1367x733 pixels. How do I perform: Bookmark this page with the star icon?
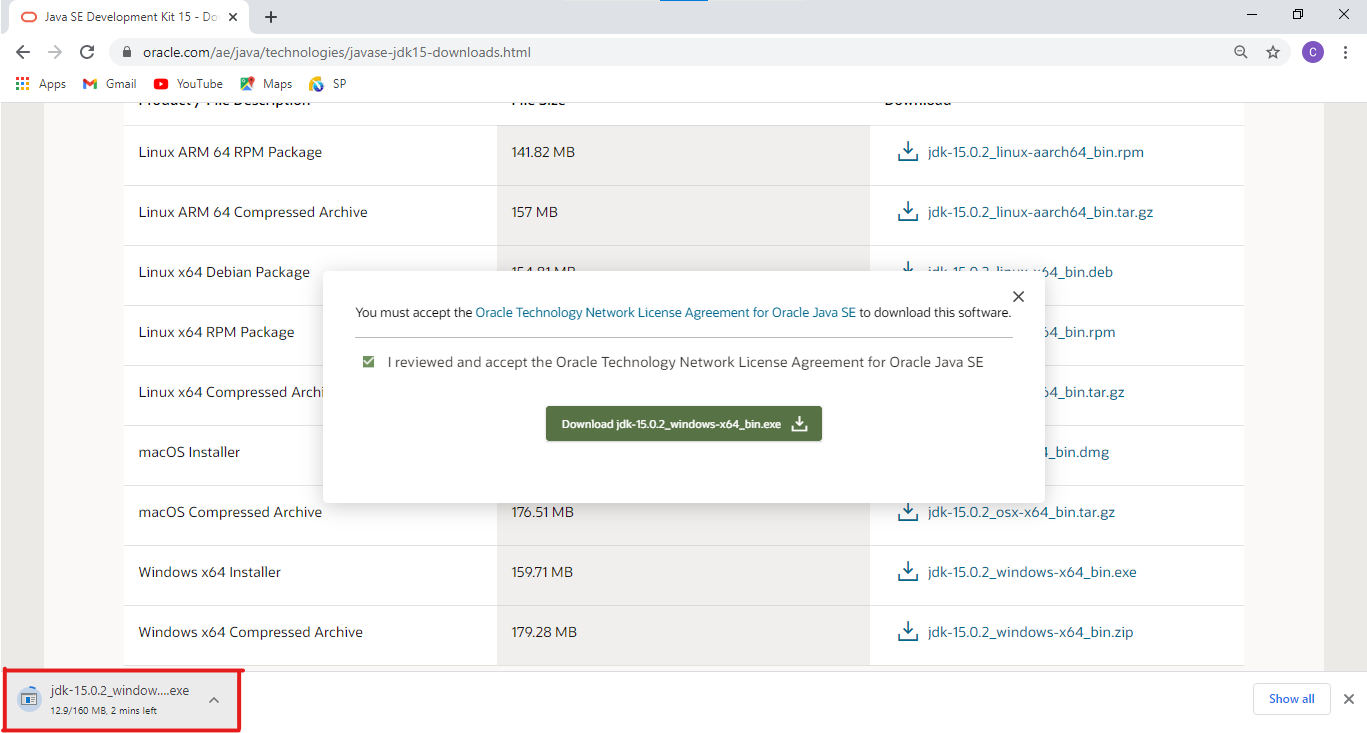point(1273,52)
